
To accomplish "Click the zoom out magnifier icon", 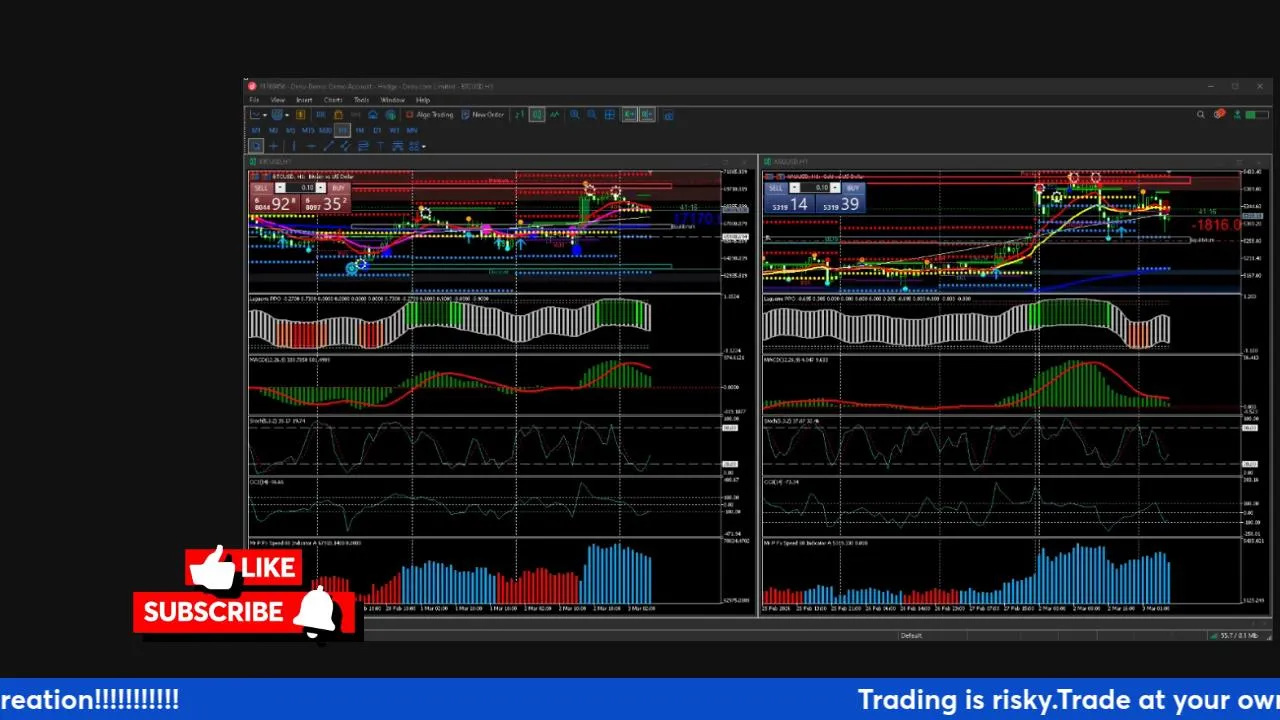I will (x=591, y=115).
